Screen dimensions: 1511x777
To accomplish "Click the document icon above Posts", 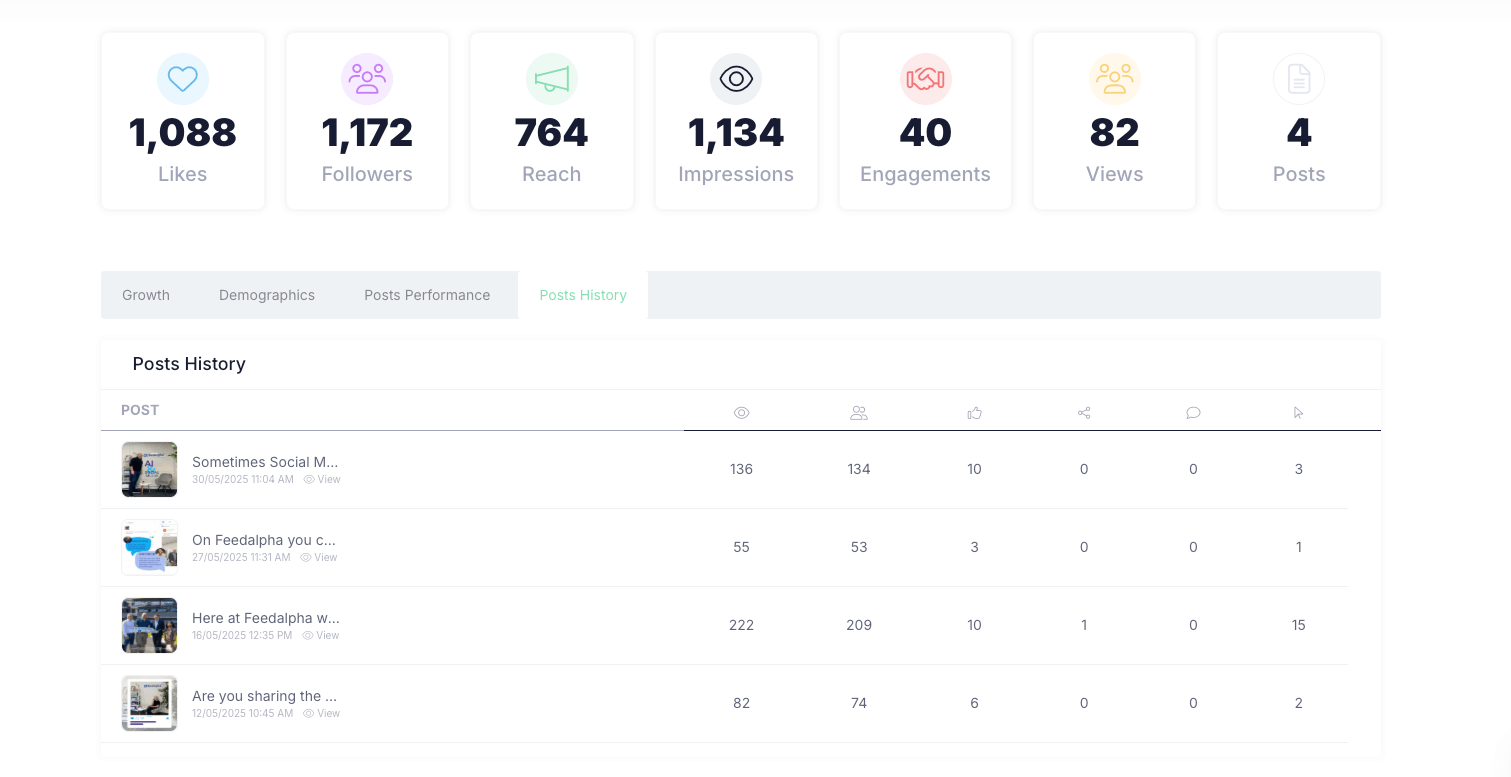I will pos(1298,79).
